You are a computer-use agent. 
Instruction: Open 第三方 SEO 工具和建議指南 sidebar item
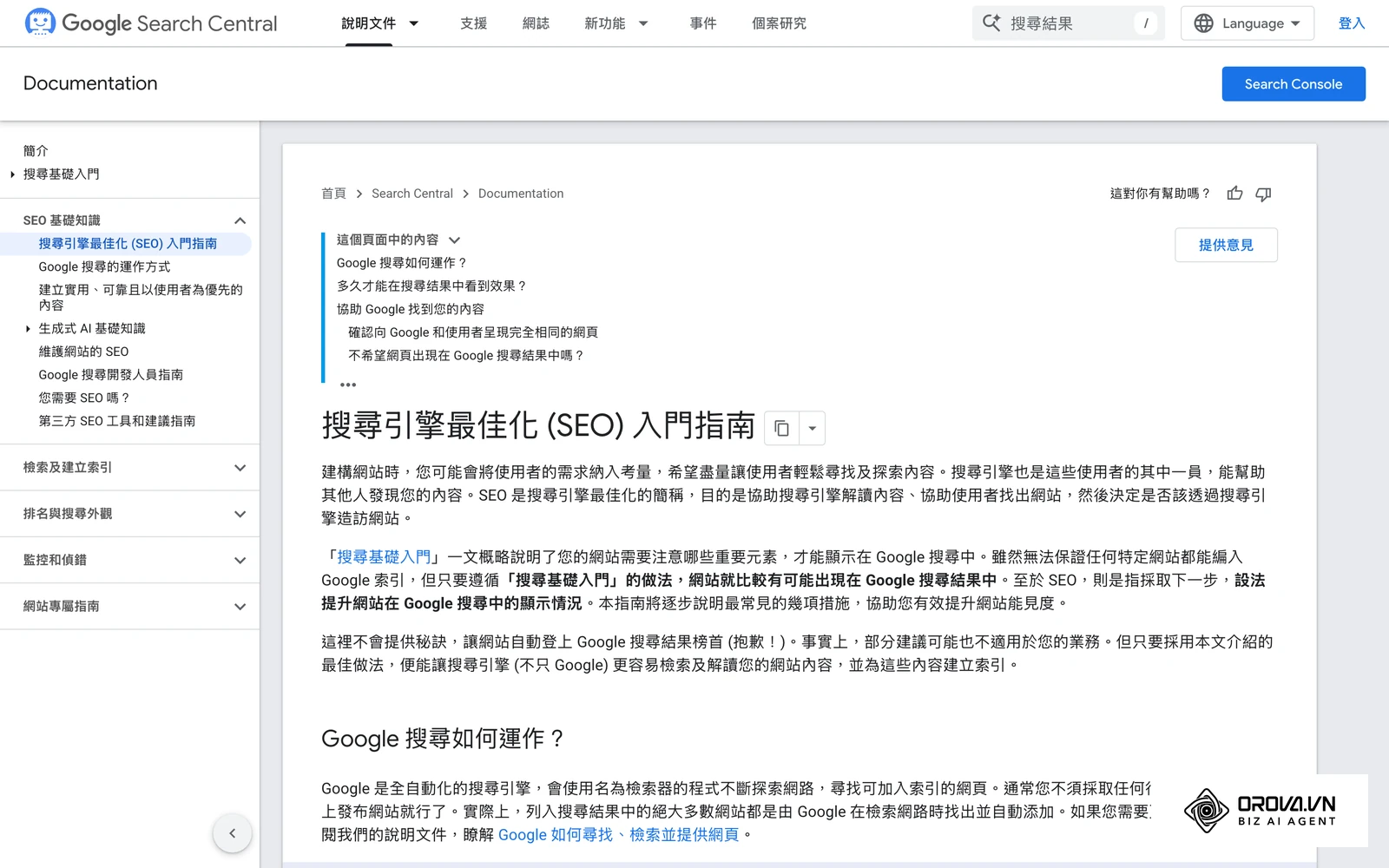coord(116,421)
